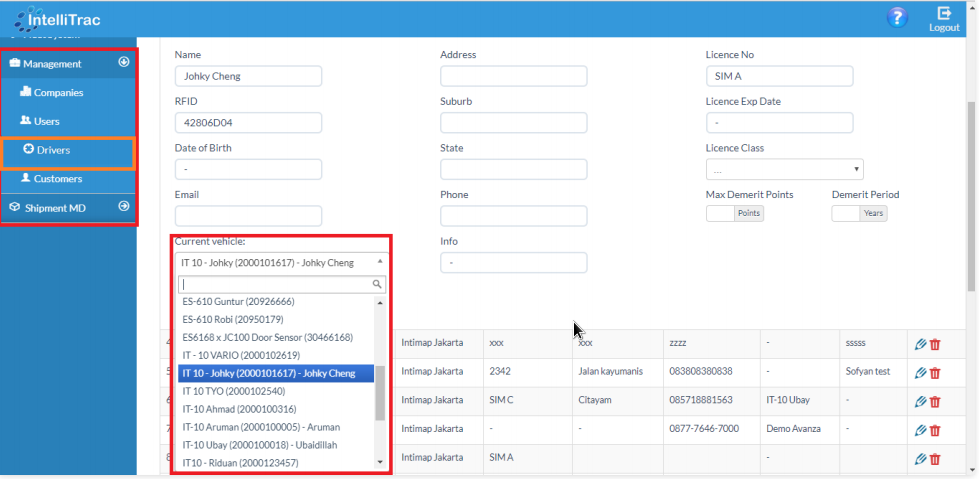979x479 pixels.
Task: Click the Max Demerit Points field
Action: pos(719,213)
